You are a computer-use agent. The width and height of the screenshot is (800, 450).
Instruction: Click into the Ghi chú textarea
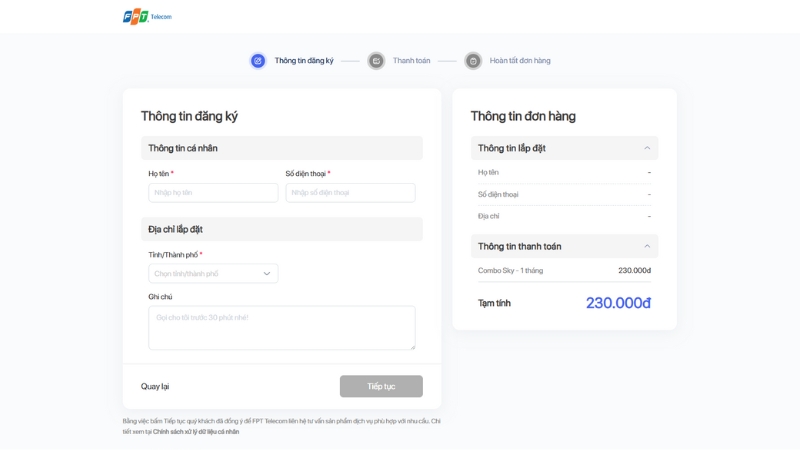click(x=281, y=328)
